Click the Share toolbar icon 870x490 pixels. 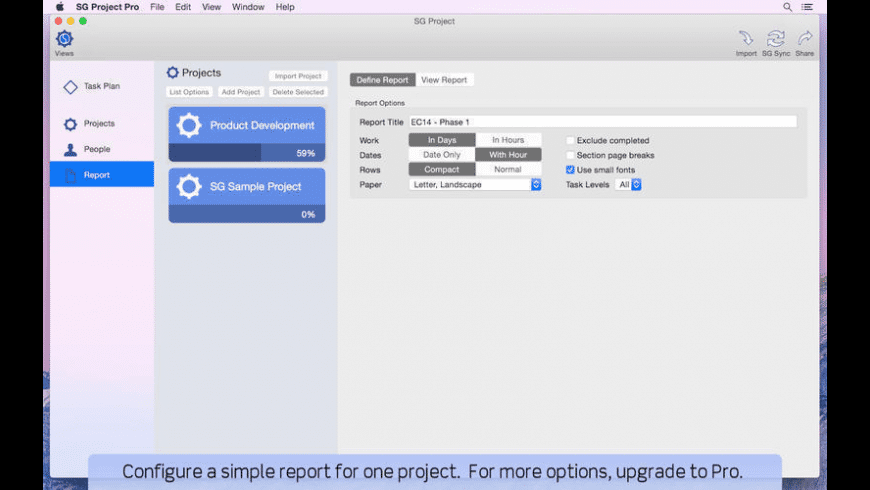pos(805,38)
